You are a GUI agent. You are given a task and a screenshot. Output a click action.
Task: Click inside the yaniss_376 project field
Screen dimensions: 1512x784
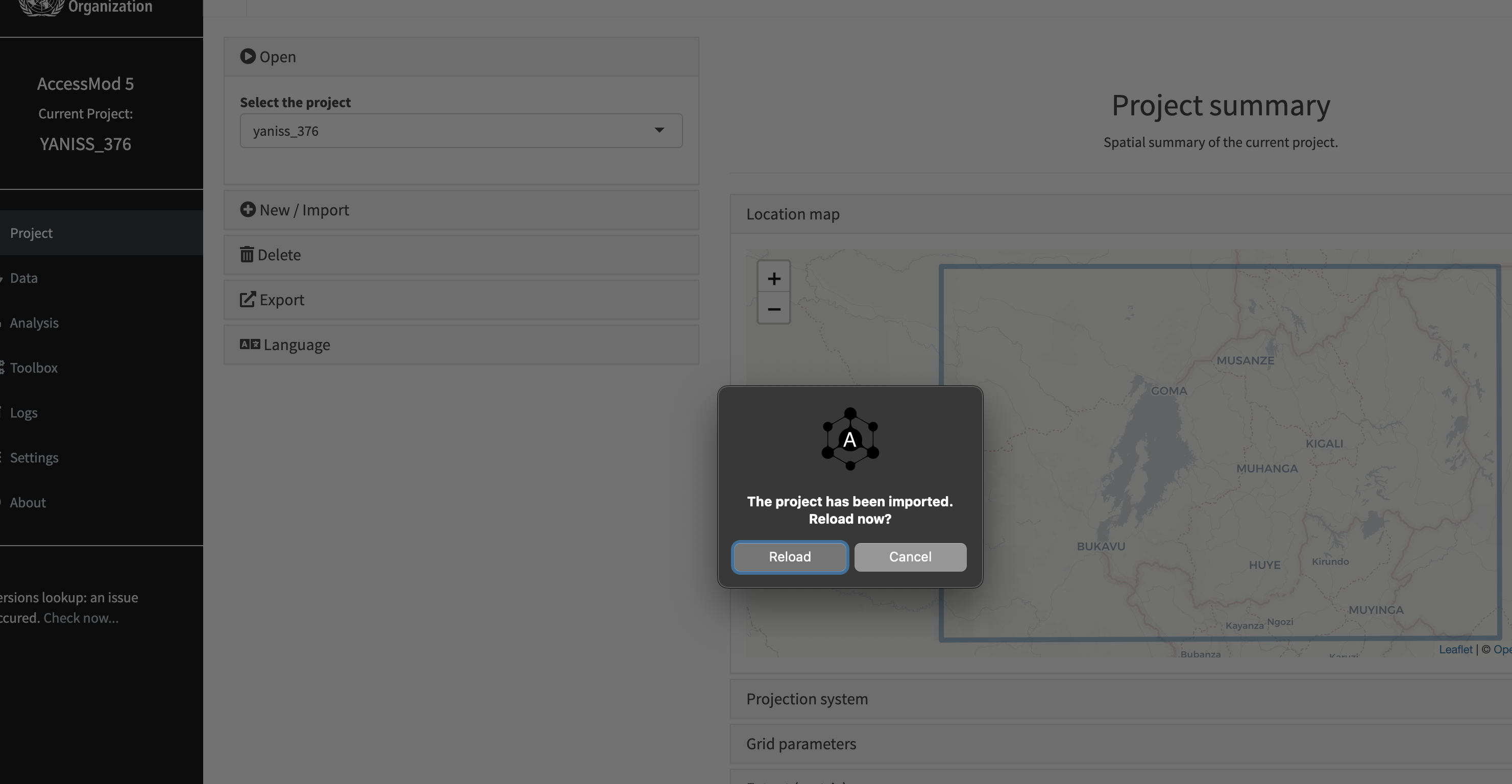tap(411, 130)
